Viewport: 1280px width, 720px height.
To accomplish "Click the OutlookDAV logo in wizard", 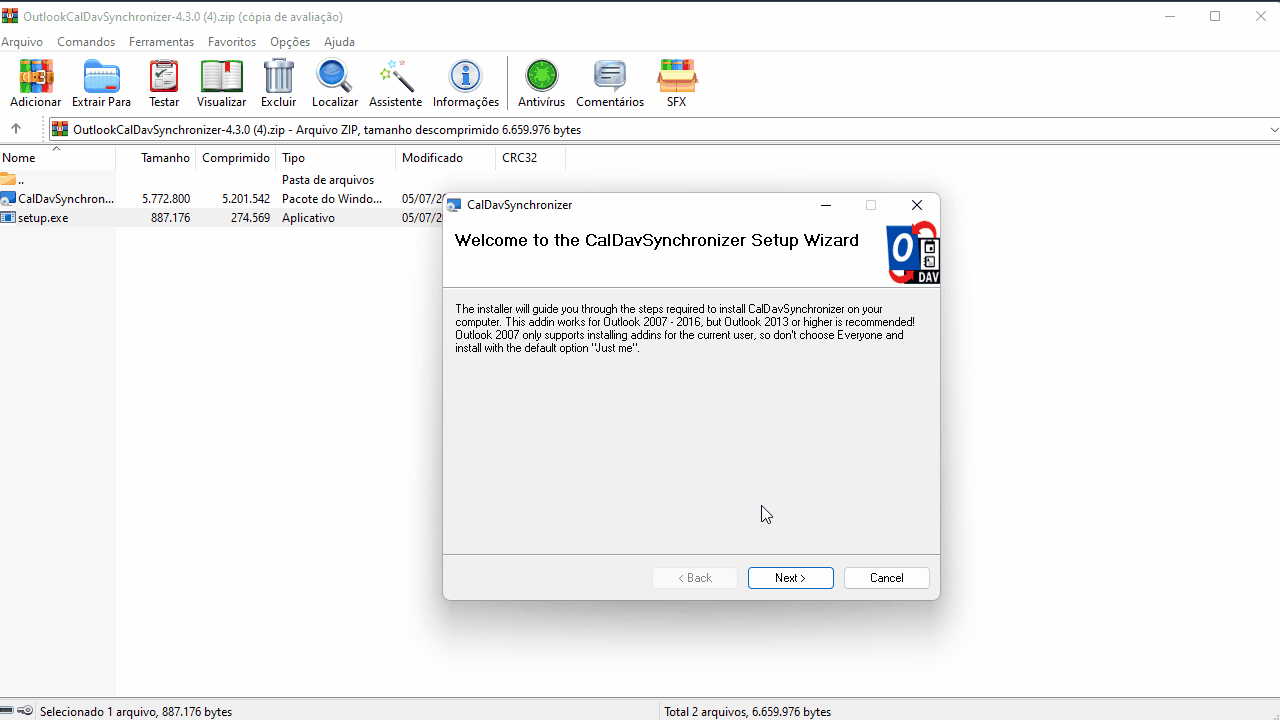I will (x=912, y=253).
